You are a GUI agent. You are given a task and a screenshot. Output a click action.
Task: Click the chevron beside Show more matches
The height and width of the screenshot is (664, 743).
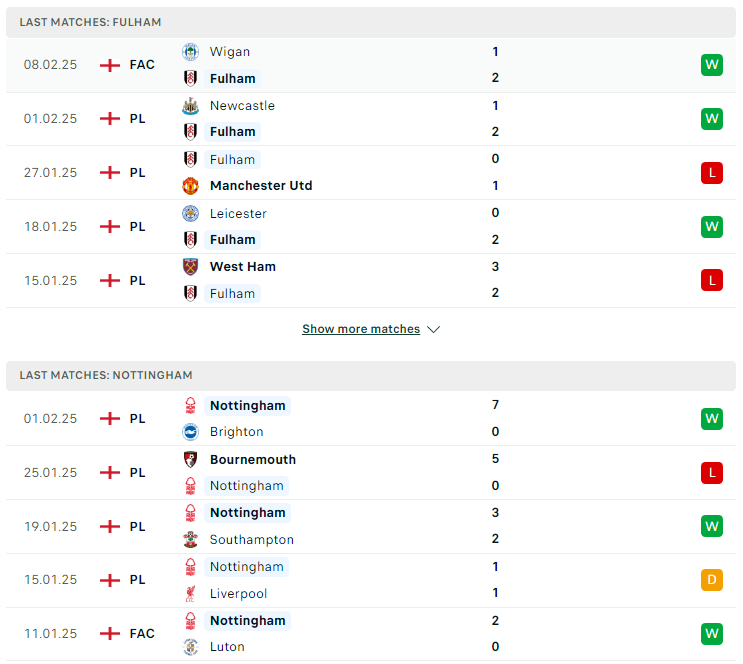[x=433, y=329]
